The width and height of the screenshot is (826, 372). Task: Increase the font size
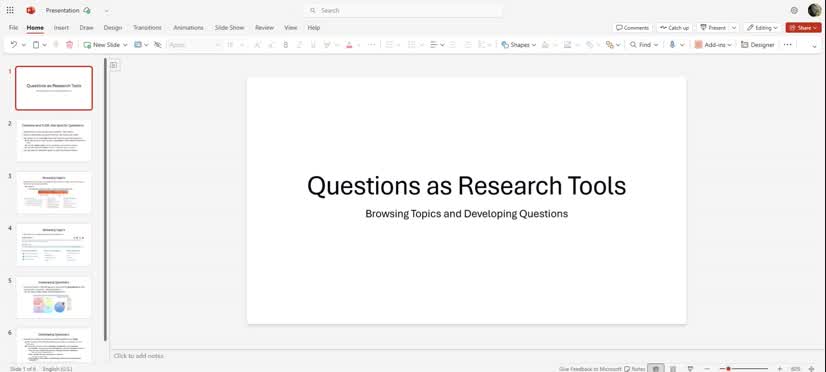pyautogui.click(x=257, y=45)
